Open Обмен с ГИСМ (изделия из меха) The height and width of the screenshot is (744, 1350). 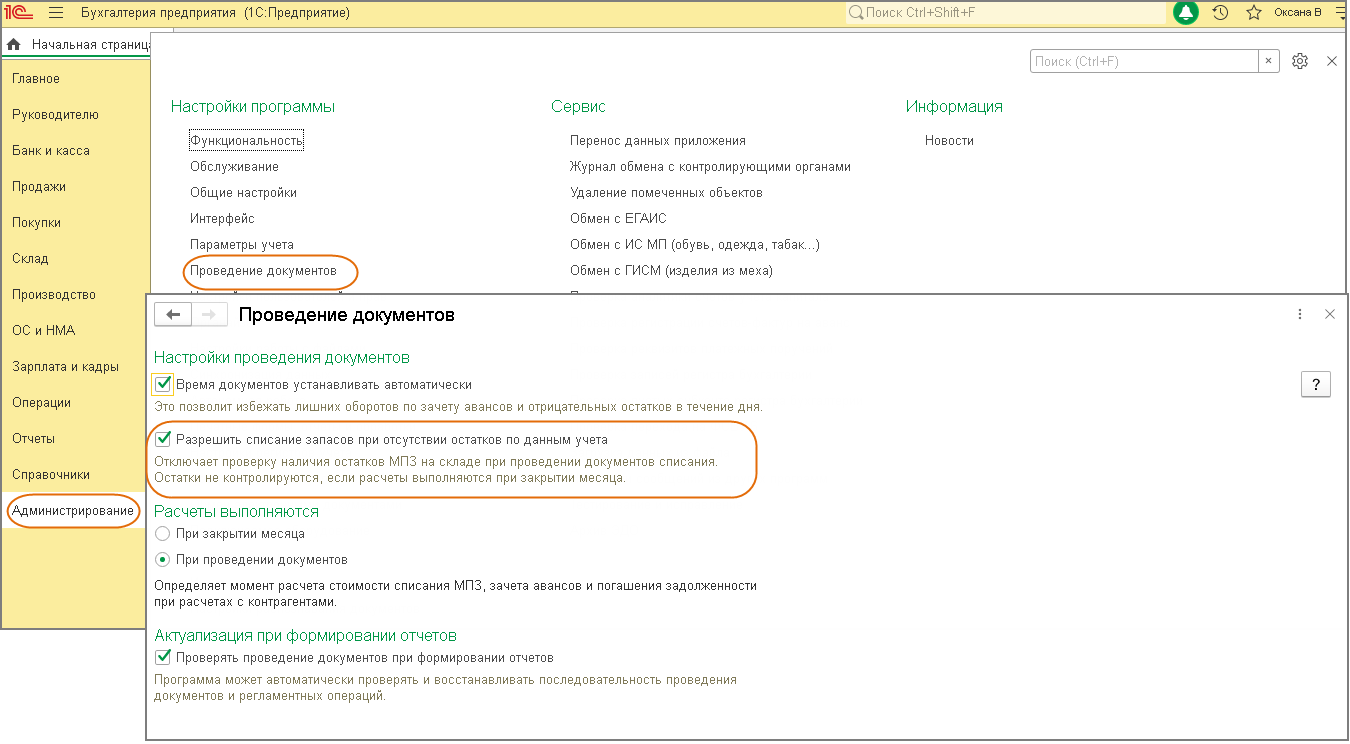(671, 271)
